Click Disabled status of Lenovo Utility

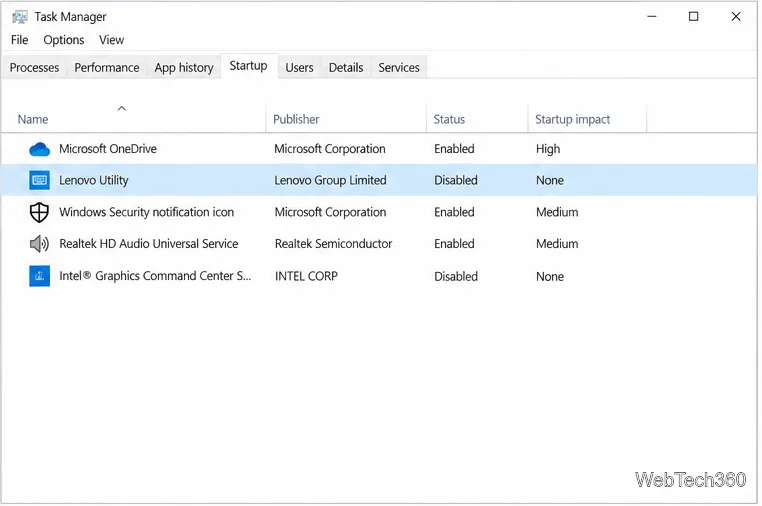click(456, 180)
